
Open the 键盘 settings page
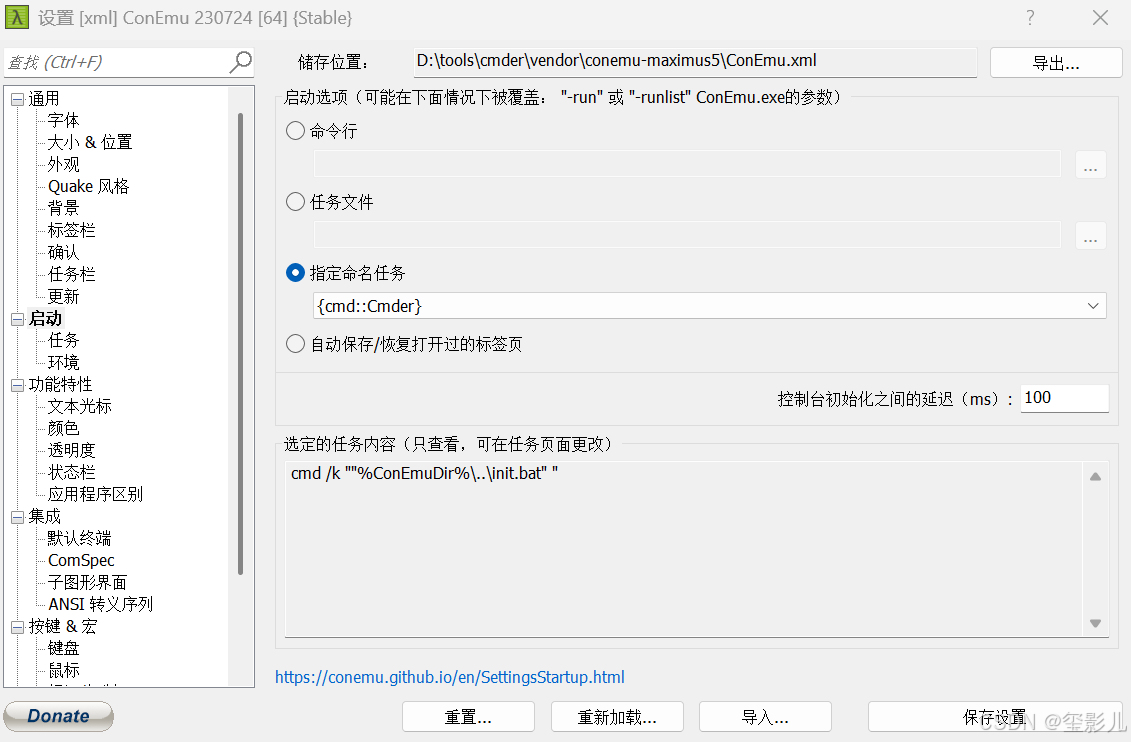pyautogui.click(x=63, y=648)
